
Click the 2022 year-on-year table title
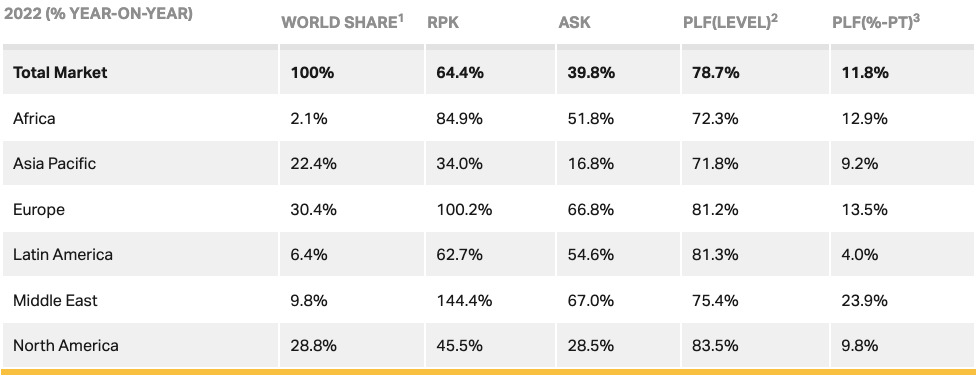(x=98, y=13)
